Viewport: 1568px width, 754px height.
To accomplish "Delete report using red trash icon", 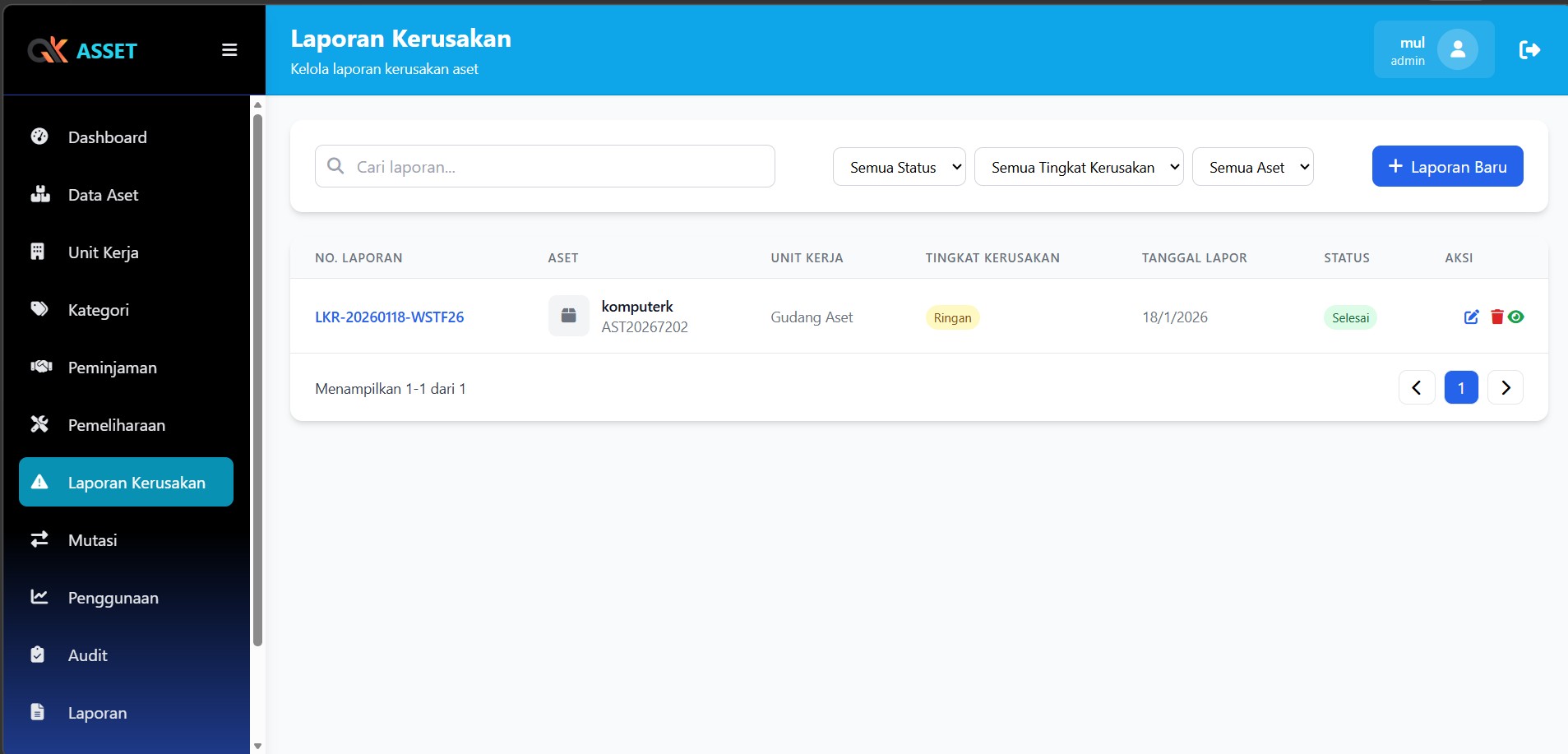I will coord(1496,317).
